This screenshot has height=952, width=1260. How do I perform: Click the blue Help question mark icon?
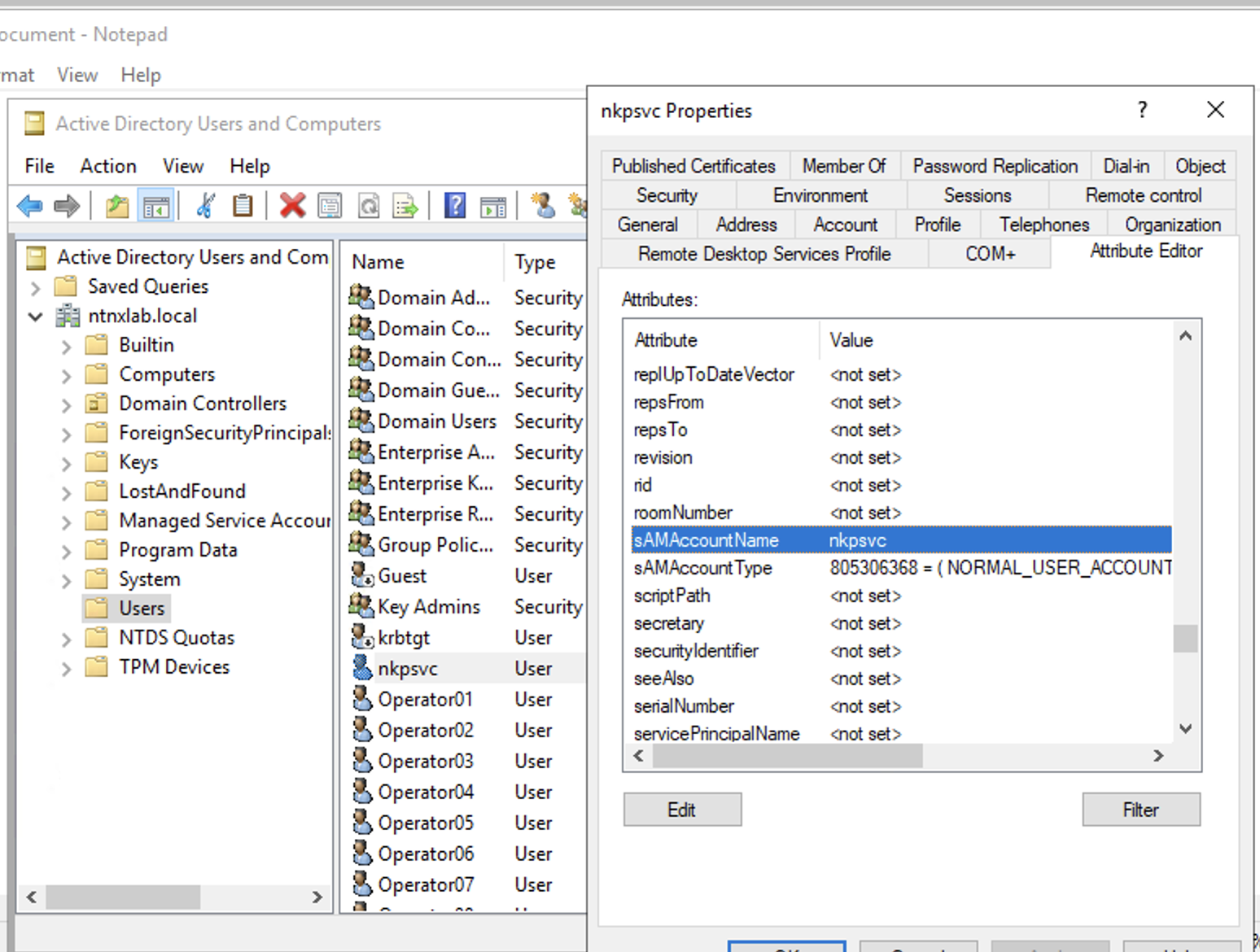pos(455,206)
